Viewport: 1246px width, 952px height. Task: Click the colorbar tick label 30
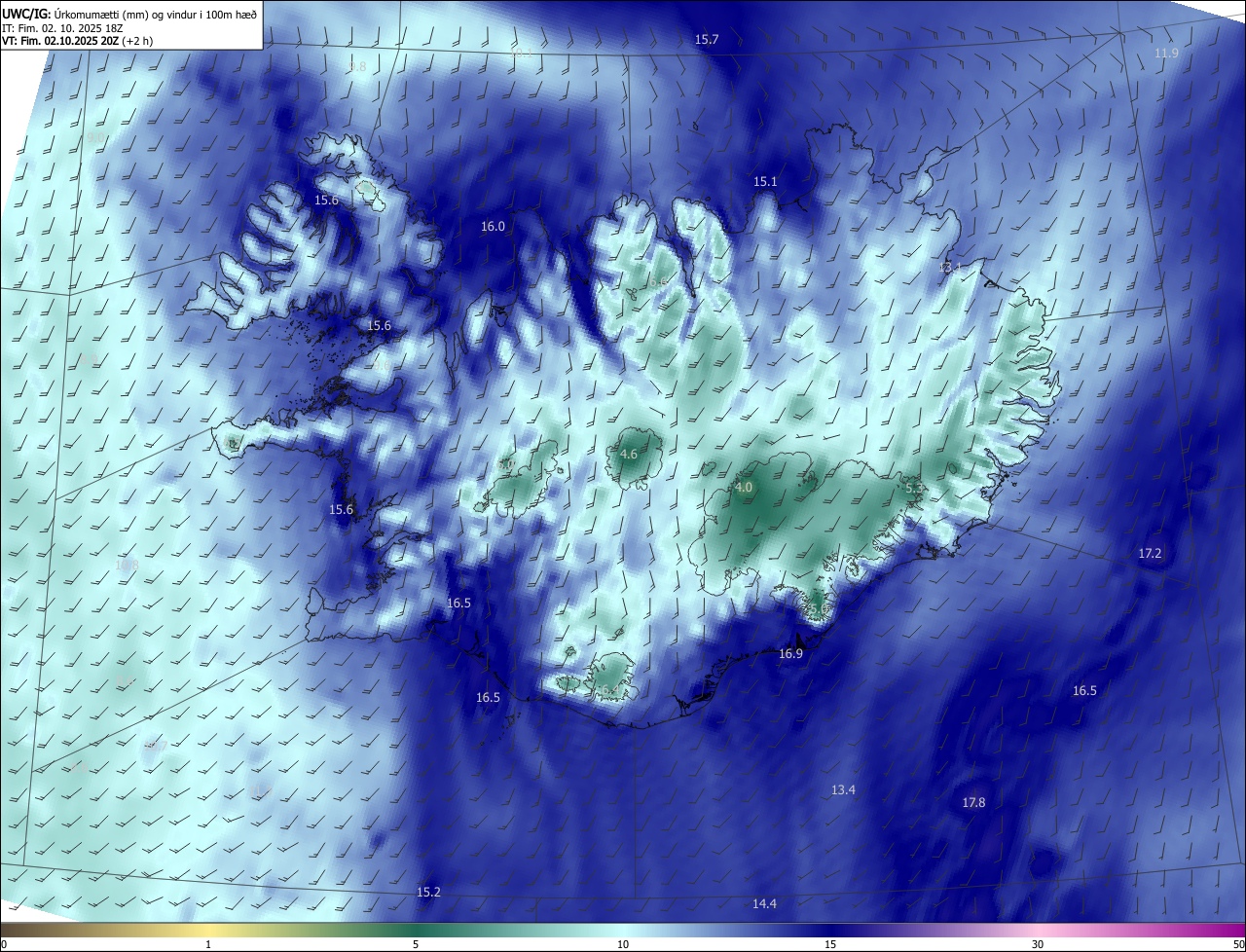pyautogui.click(x=1038, y=945)
